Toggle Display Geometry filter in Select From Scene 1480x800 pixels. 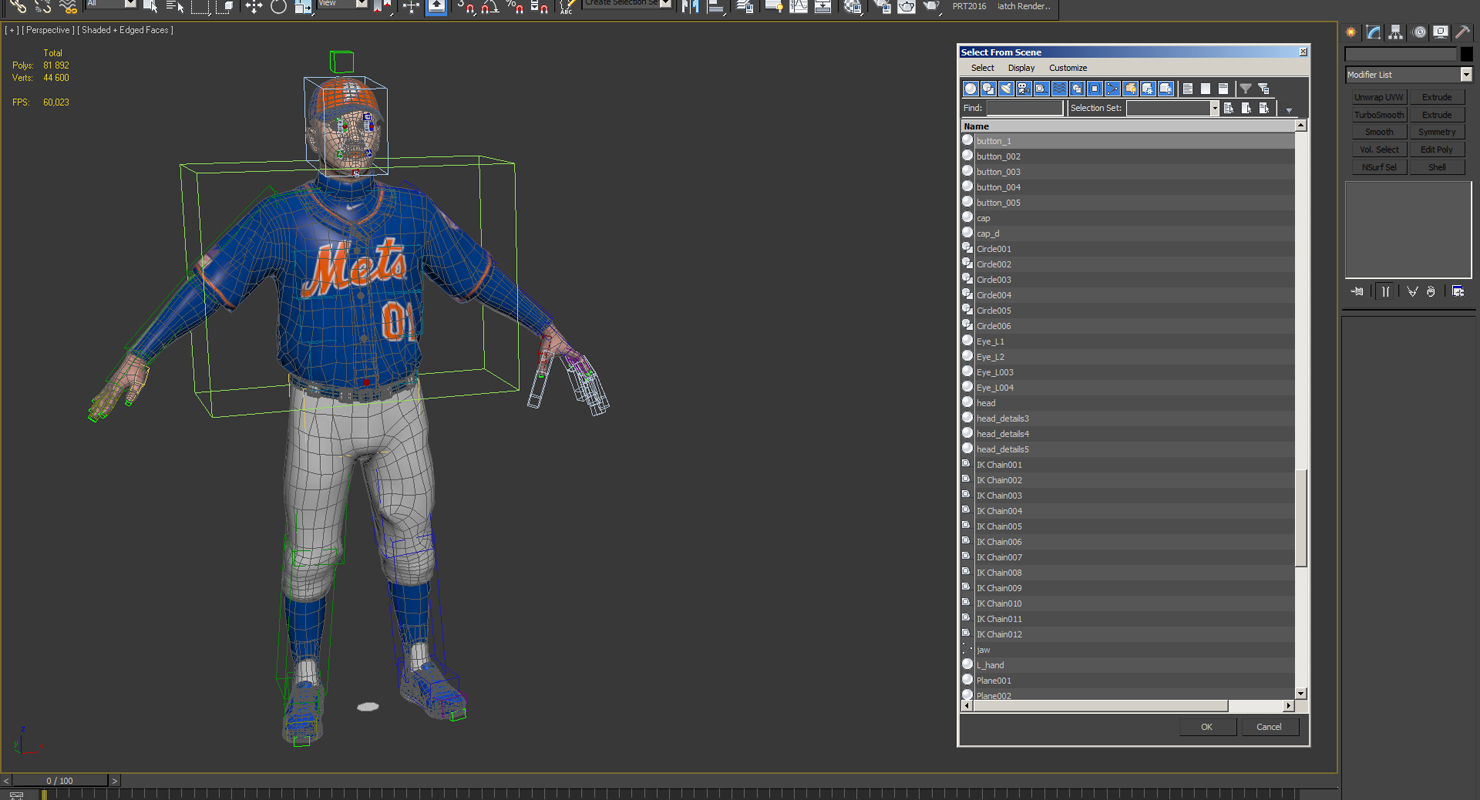[970, 89]
